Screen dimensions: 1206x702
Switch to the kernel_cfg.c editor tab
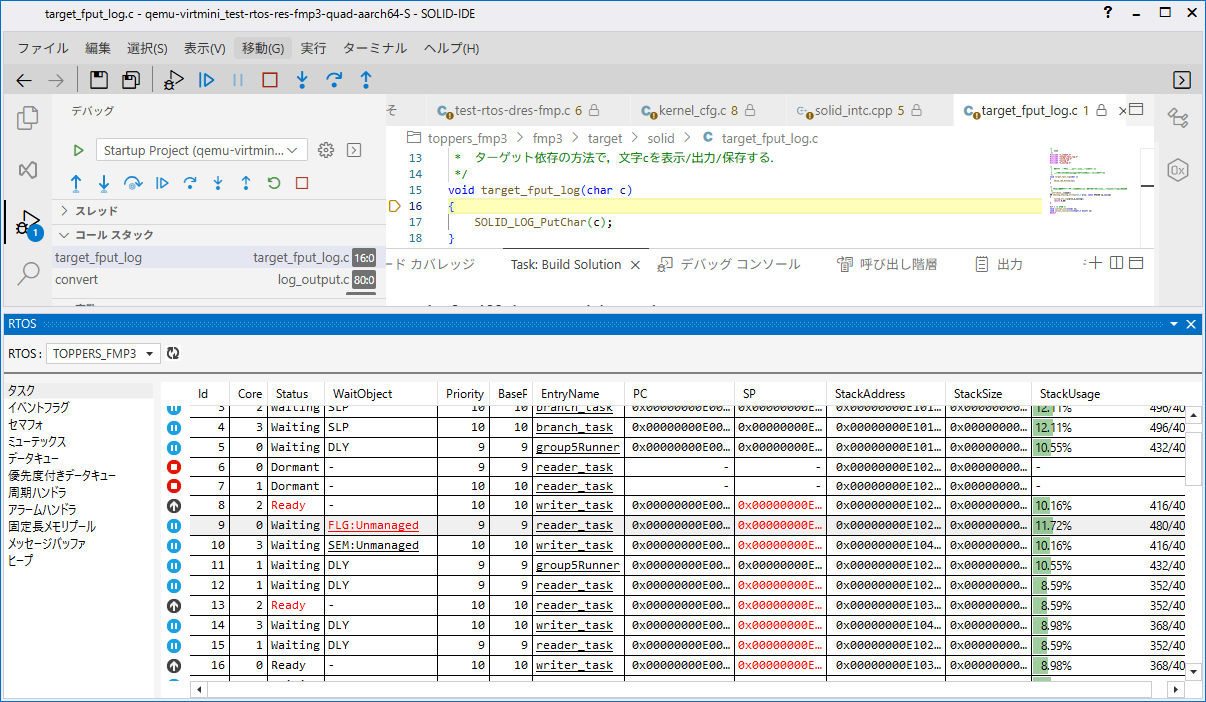tap(691, 110)
